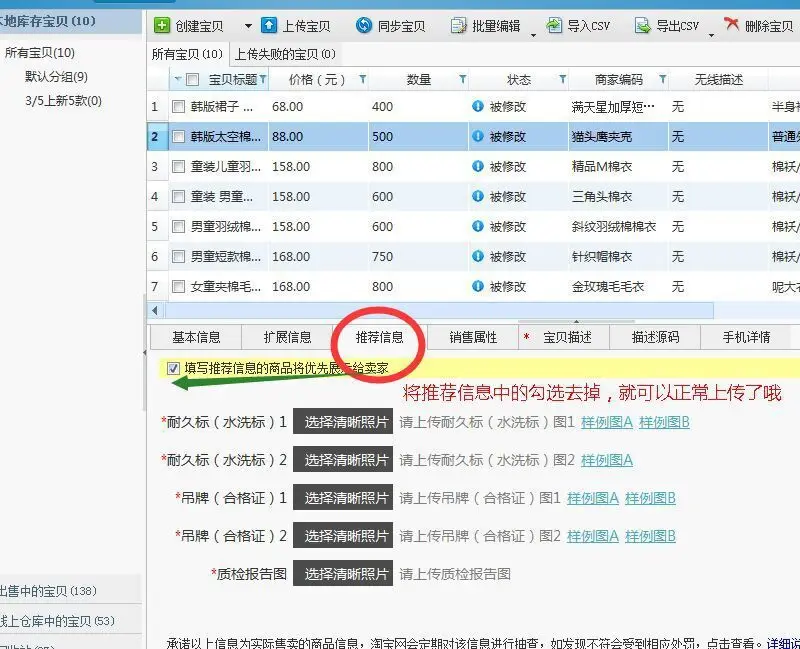Open the dropdown arrow after 批量编辑
Screen dimensions: 800x649
pyautogui.click(x=533, y=35)
